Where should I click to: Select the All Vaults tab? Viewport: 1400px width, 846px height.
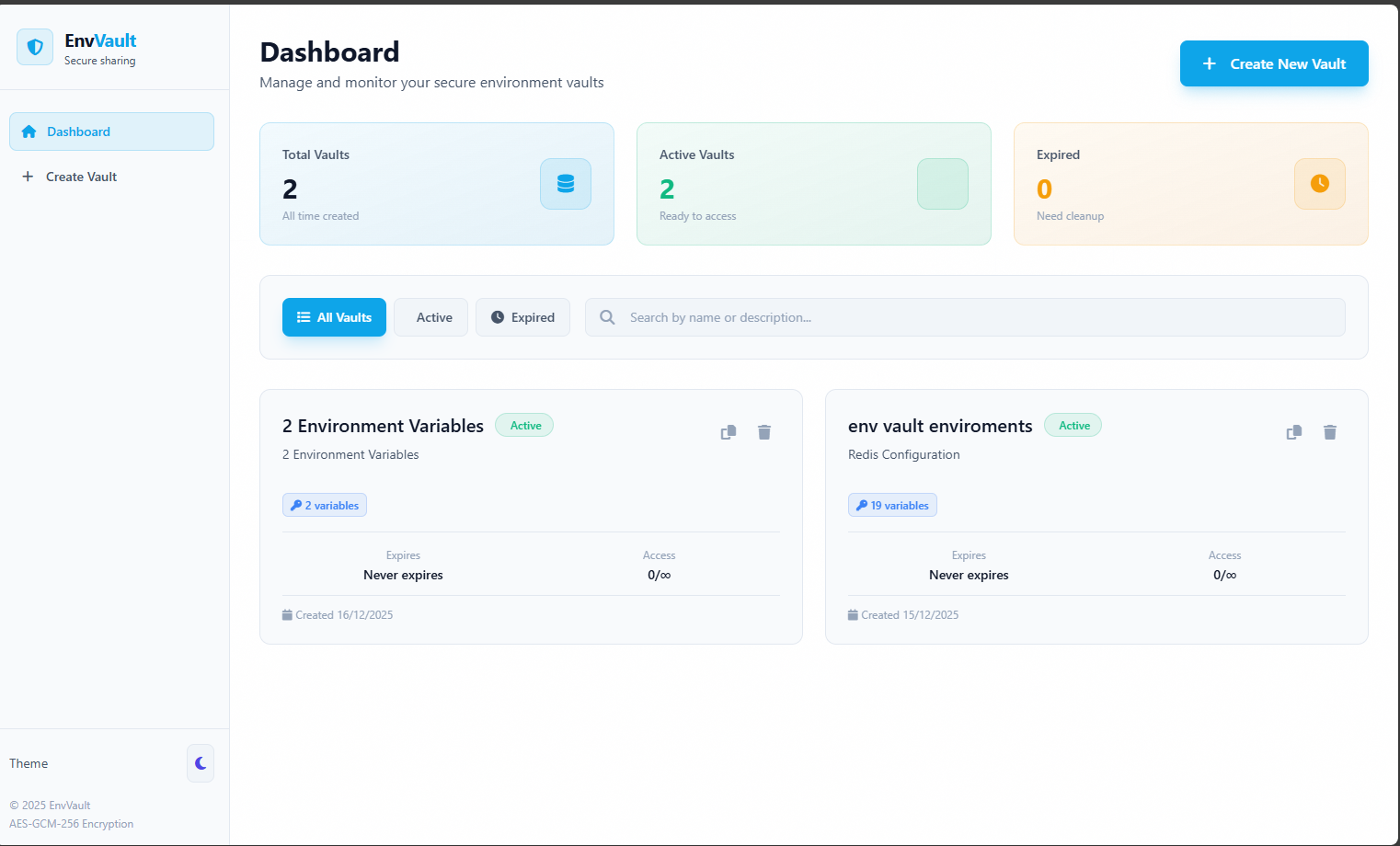click(x=334, y=316)
